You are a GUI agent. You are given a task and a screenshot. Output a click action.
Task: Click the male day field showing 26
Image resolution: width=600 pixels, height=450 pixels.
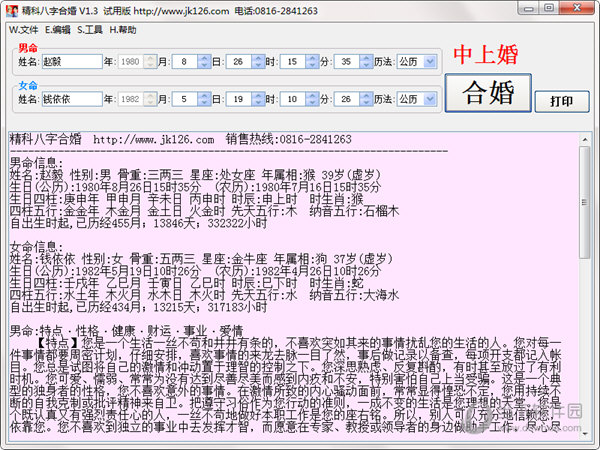click(x=238, y=62)
